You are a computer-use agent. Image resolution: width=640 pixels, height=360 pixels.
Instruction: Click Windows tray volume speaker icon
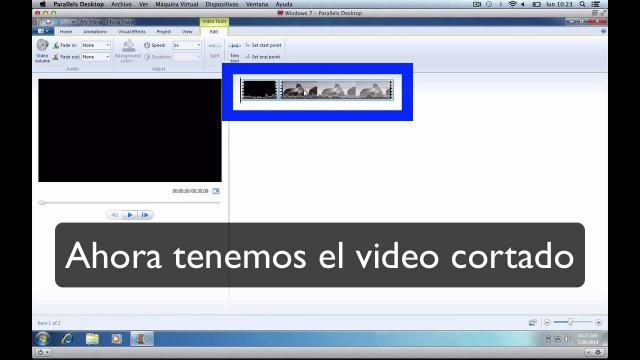tap(567, 339)
